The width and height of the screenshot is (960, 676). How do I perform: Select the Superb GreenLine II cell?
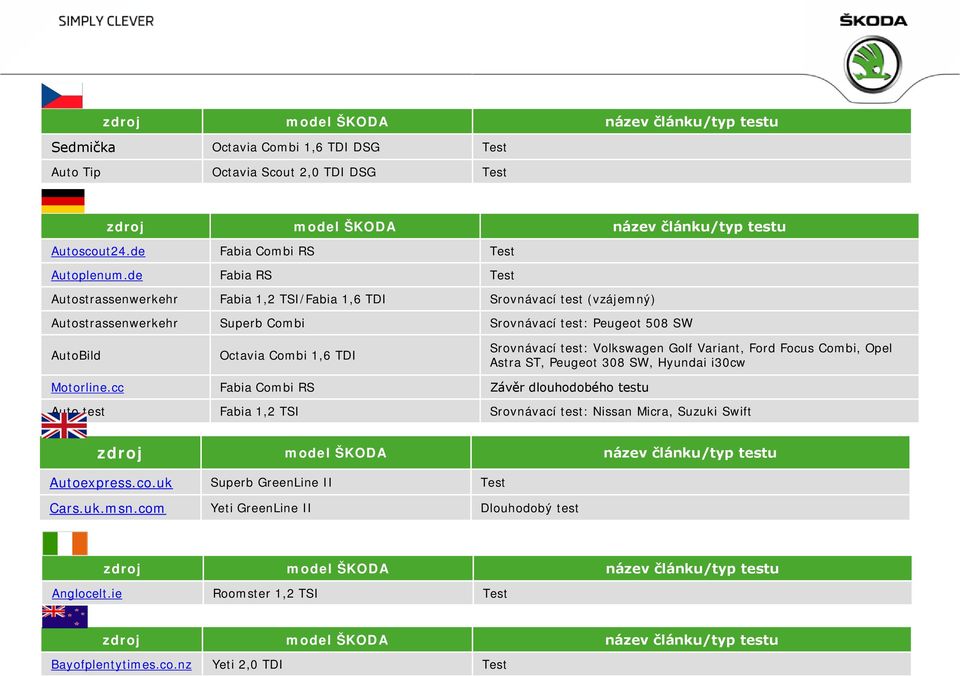tap(336, 483)
